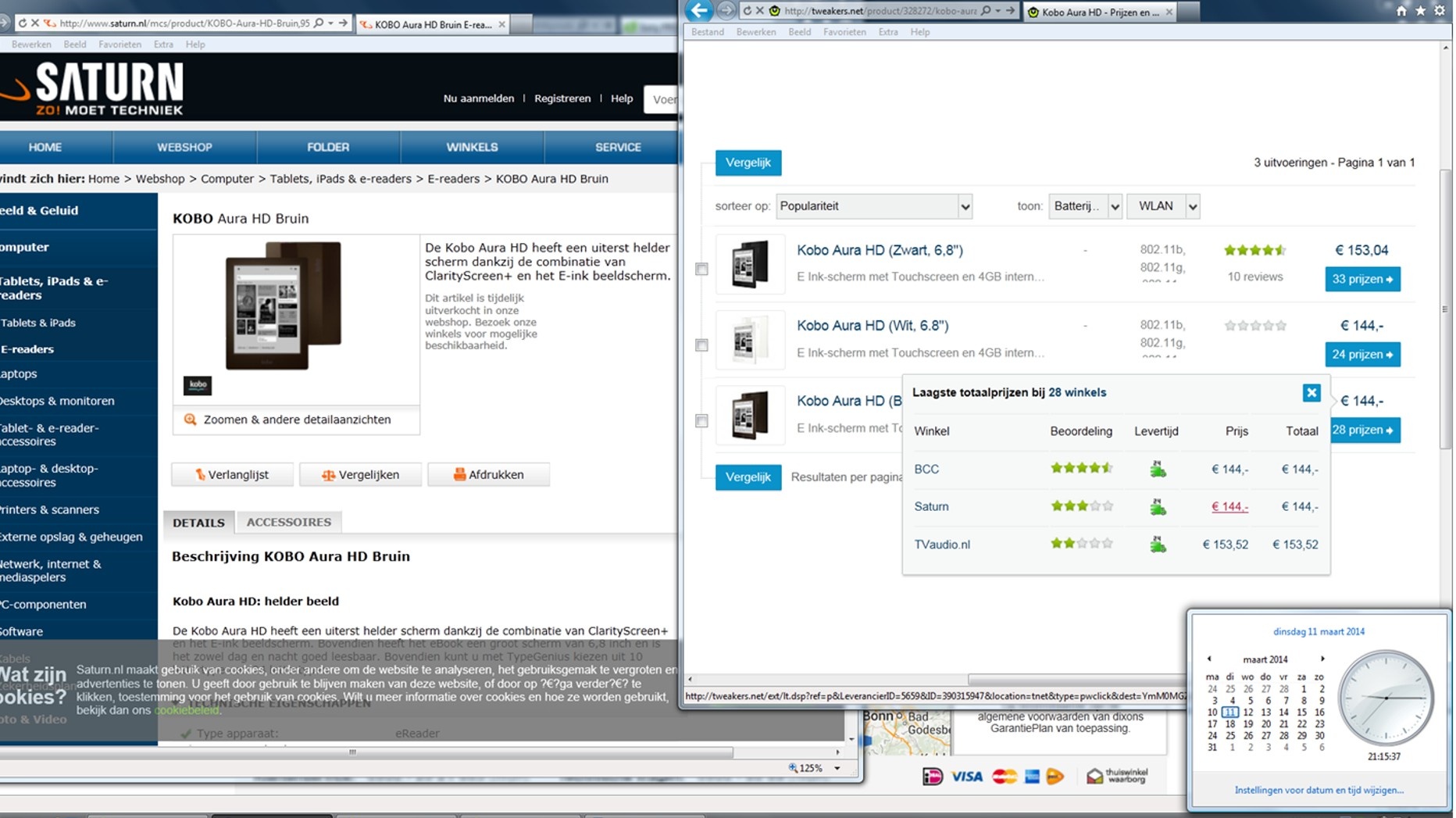This screenshot has width=1456, height=818.
Task: Open Bewerken menu in Saturn window
Action: pos(31,45)
